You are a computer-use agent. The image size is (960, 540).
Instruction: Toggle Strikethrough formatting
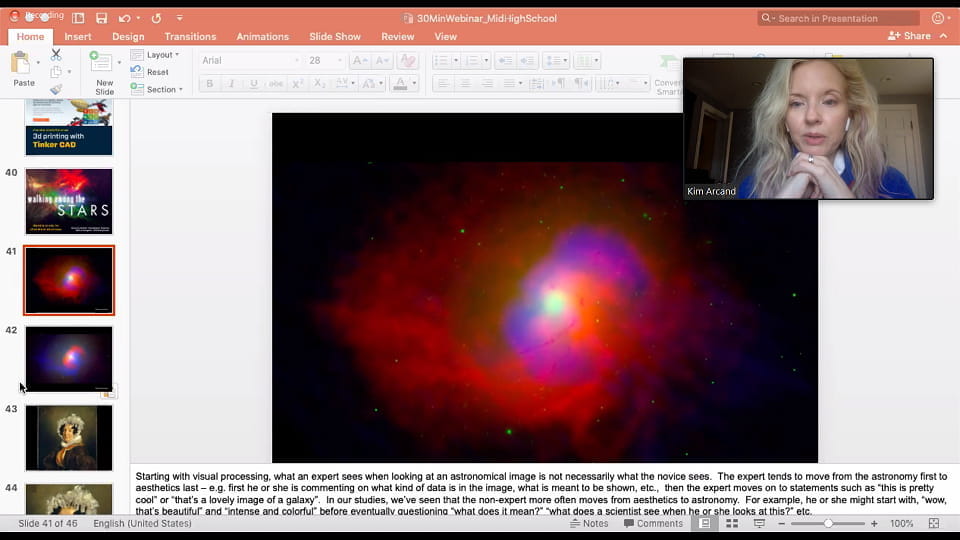276,83
